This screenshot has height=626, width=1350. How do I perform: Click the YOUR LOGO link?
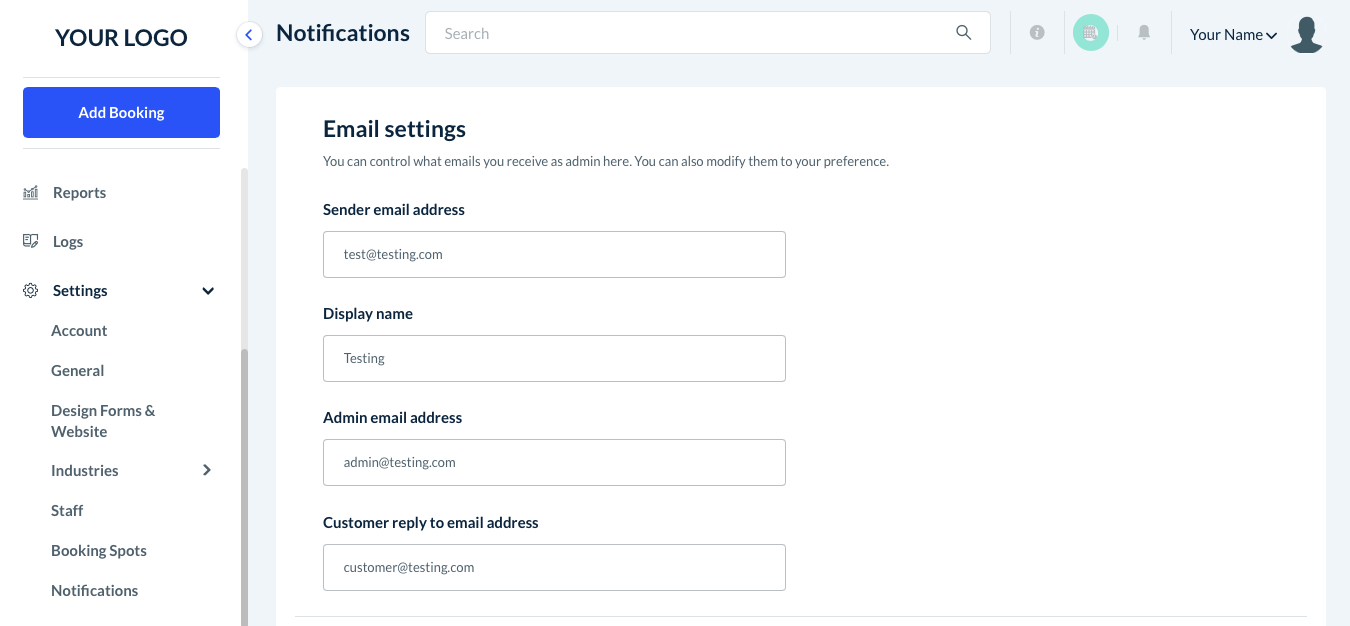[x=121, y=38]
